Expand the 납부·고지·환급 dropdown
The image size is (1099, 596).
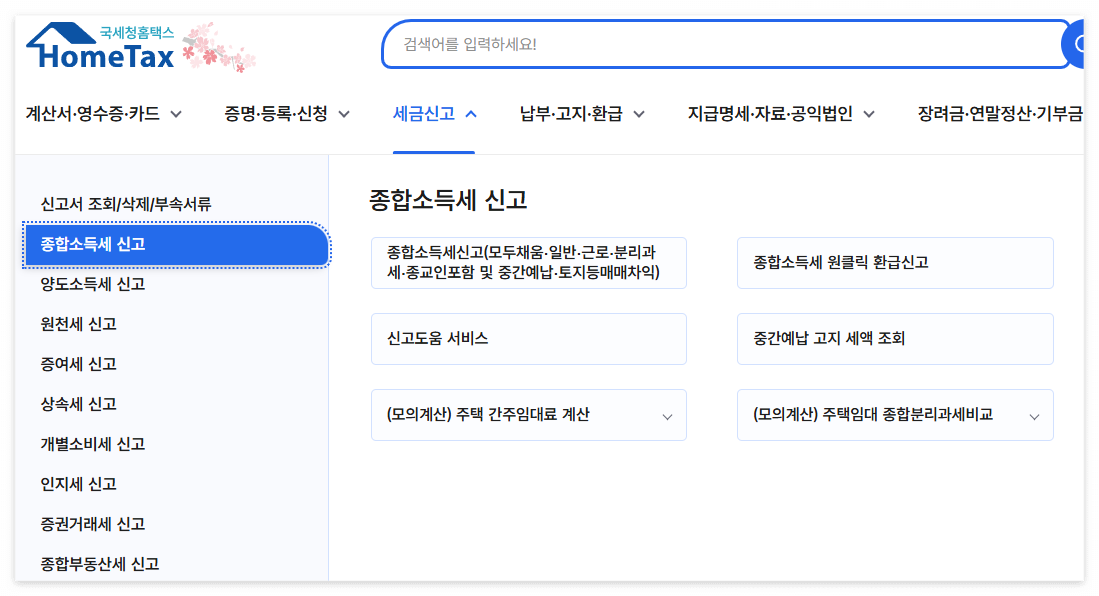tap(636, 115)
